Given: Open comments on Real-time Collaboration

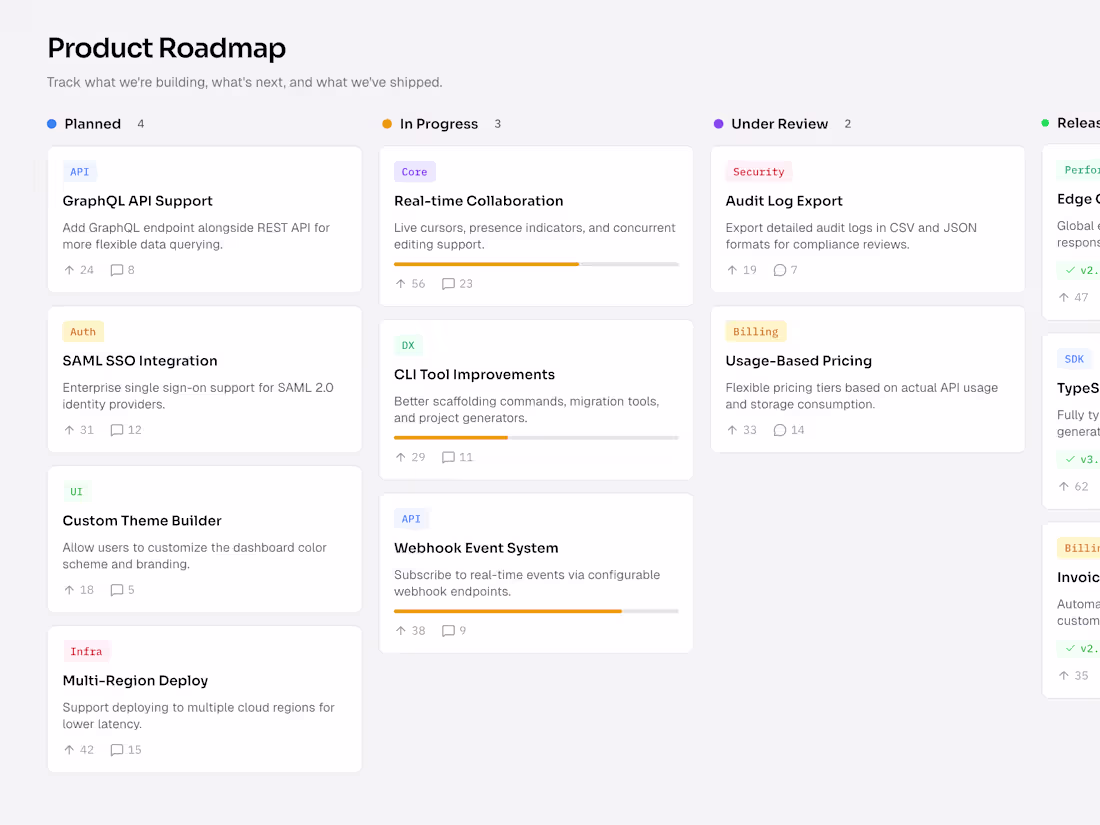Looking at the screenshot, I should [456, 283].
